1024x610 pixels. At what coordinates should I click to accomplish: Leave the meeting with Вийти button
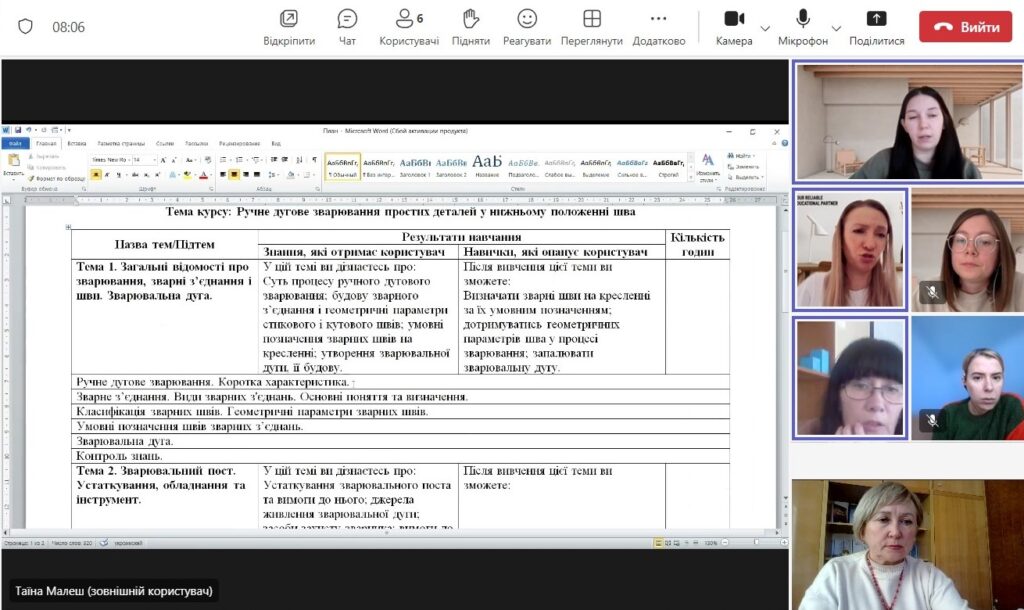click(x=965, y=27)
